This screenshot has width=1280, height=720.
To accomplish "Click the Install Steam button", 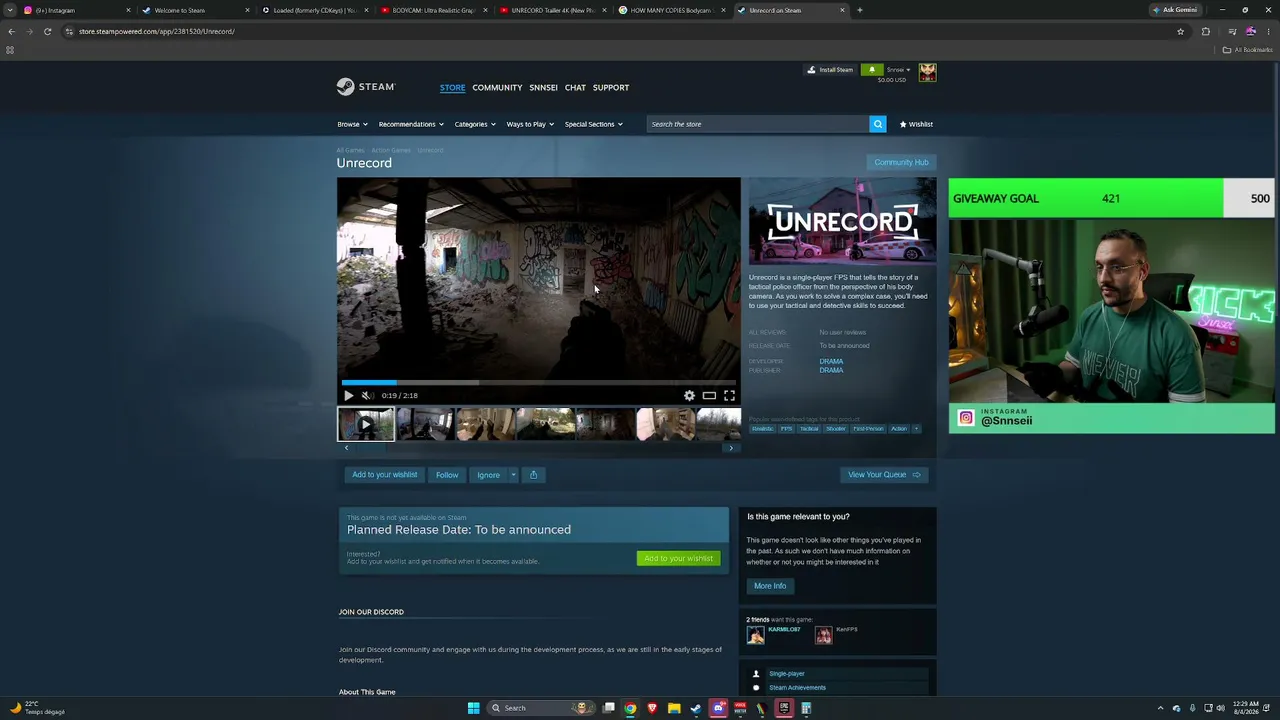I will [x=830, y=70].
